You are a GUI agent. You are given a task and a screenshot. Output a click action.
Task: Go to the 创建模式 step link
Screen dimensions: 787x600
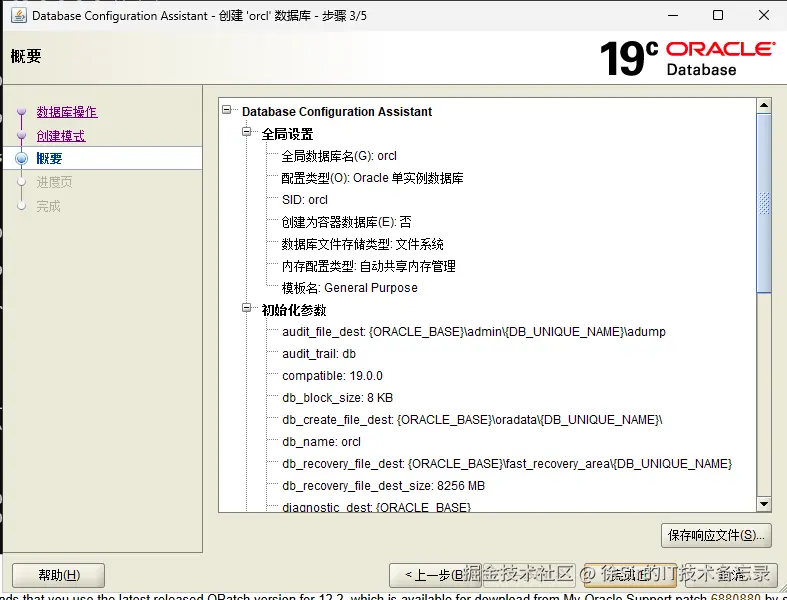(x=61, y=136)
